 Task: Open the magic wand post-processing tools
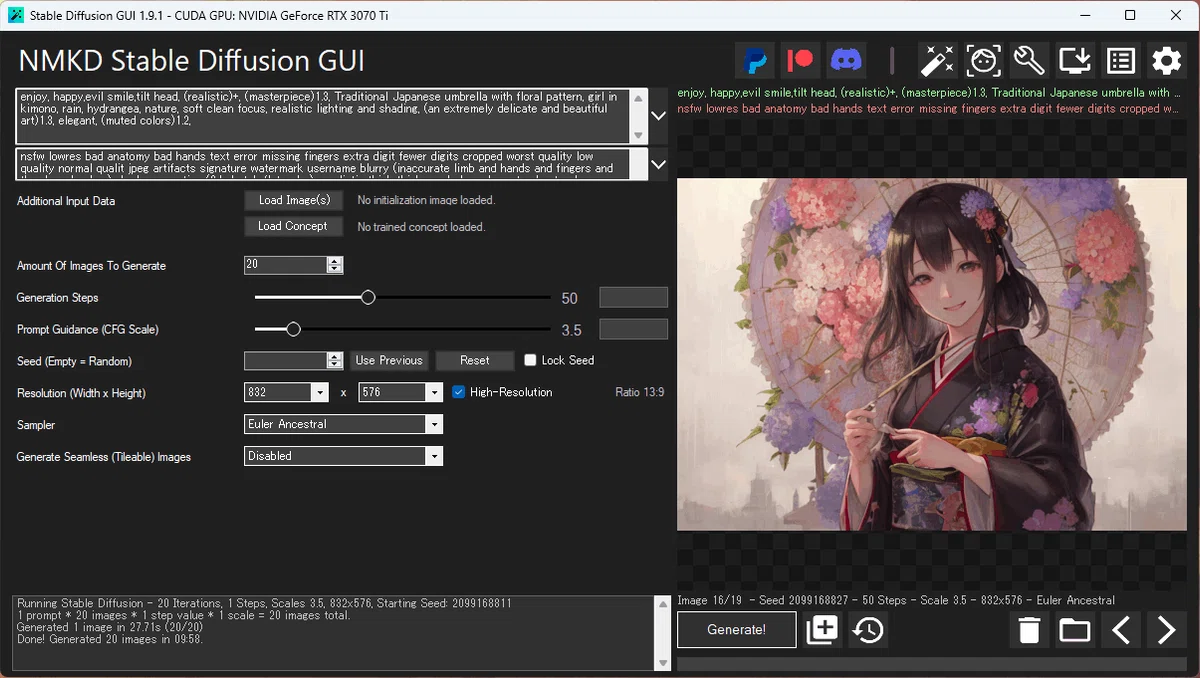click(x=937, y=61)
